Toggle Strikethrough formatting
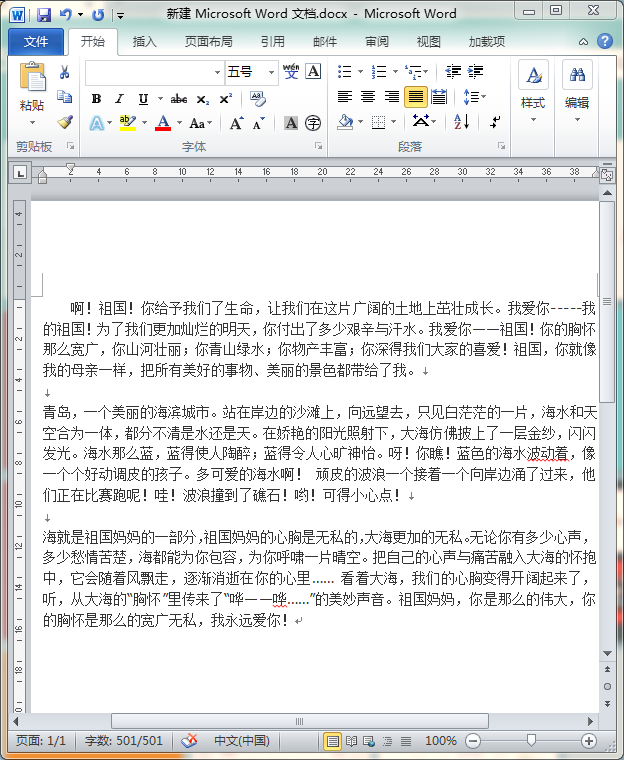 pyautogui.click(x=178, y=99)
